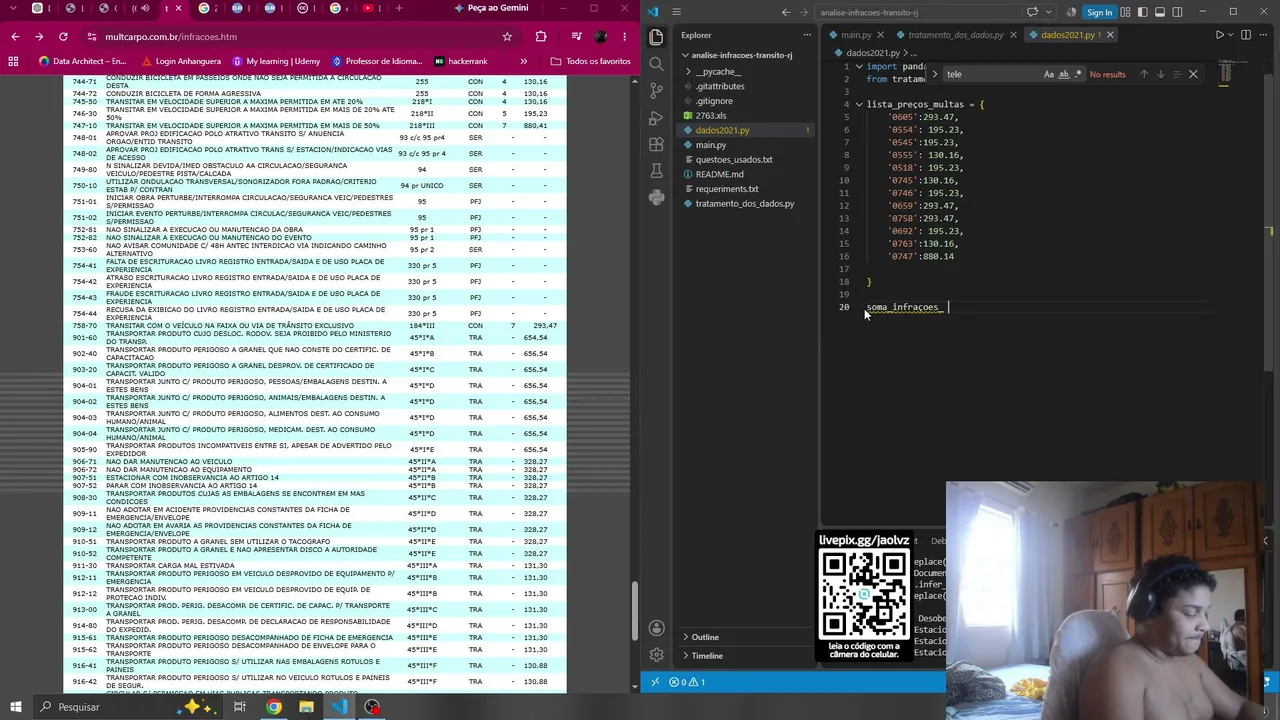Expand the __pycache__ folder
The image size is (1280, 720).
point(718,72)
